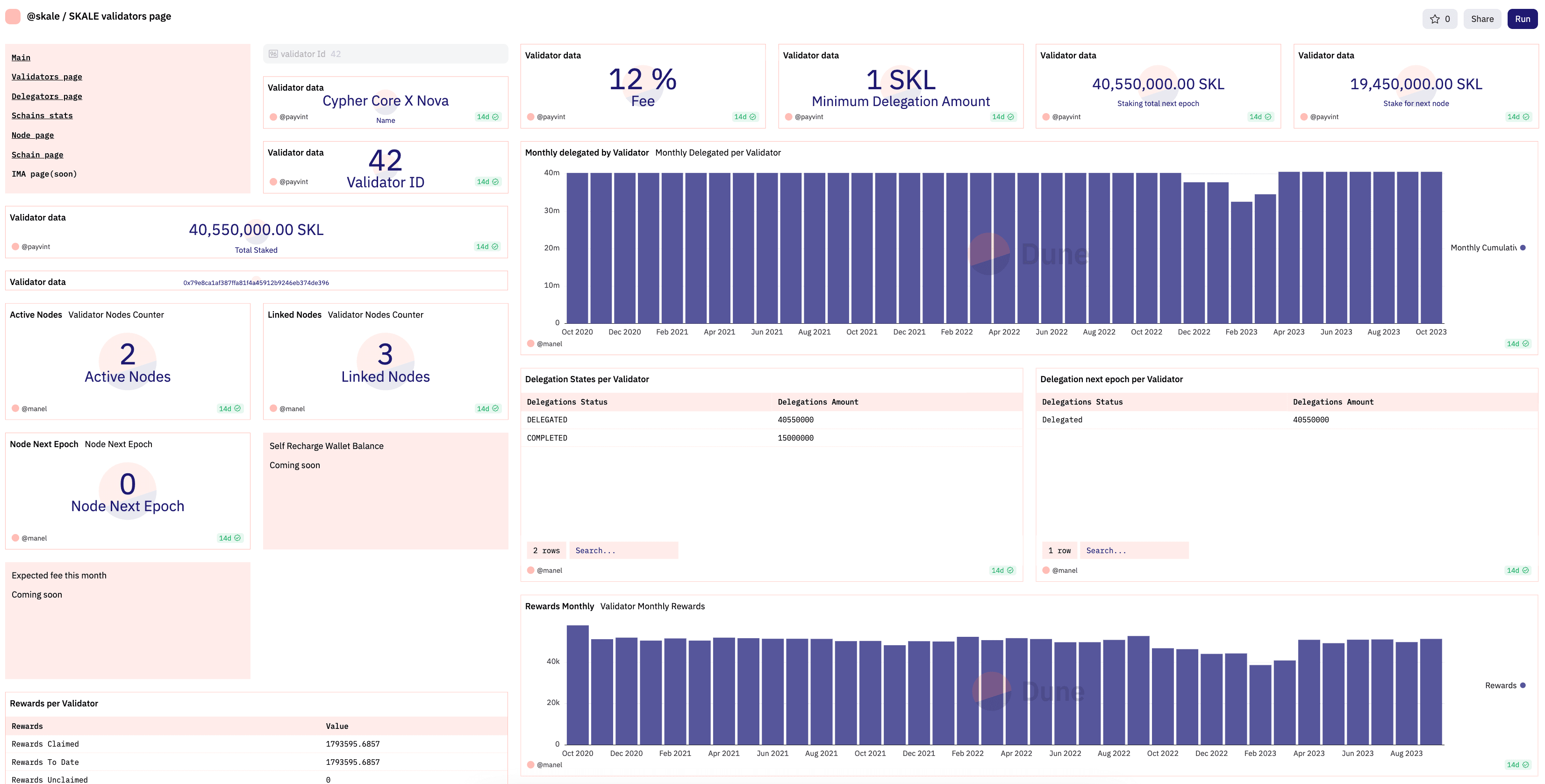
Task: Toggle Monthly Cumulative legend dot
Action: click(1523, 248)
